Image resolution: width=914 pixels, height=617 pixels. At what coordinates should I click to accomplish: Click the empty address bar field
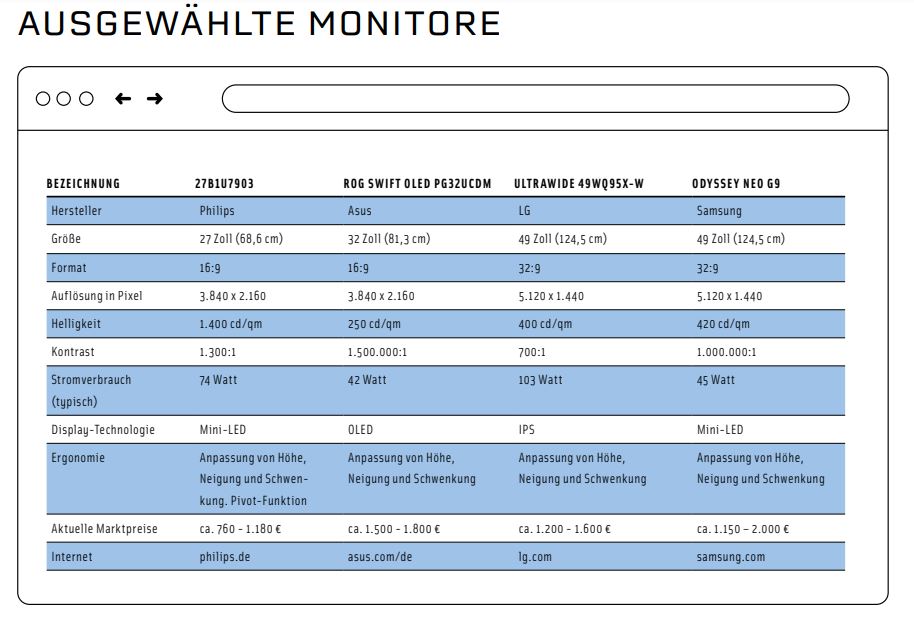click(535, 99)
